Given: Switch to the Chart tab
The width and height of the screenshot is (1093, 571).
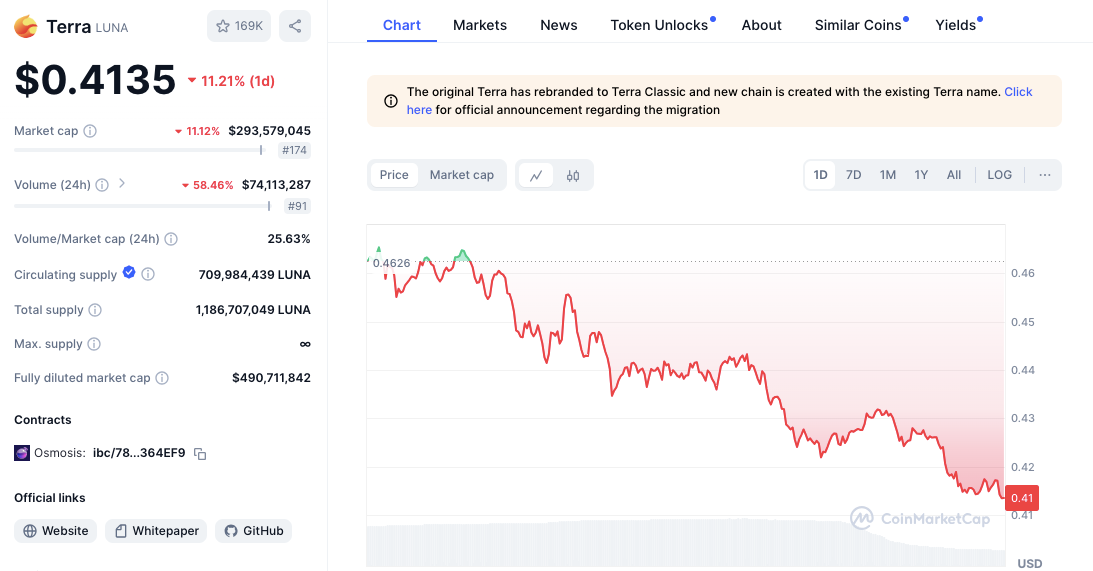Looking at the screenshot, I should pyautogui.click(x=402, y=25).
